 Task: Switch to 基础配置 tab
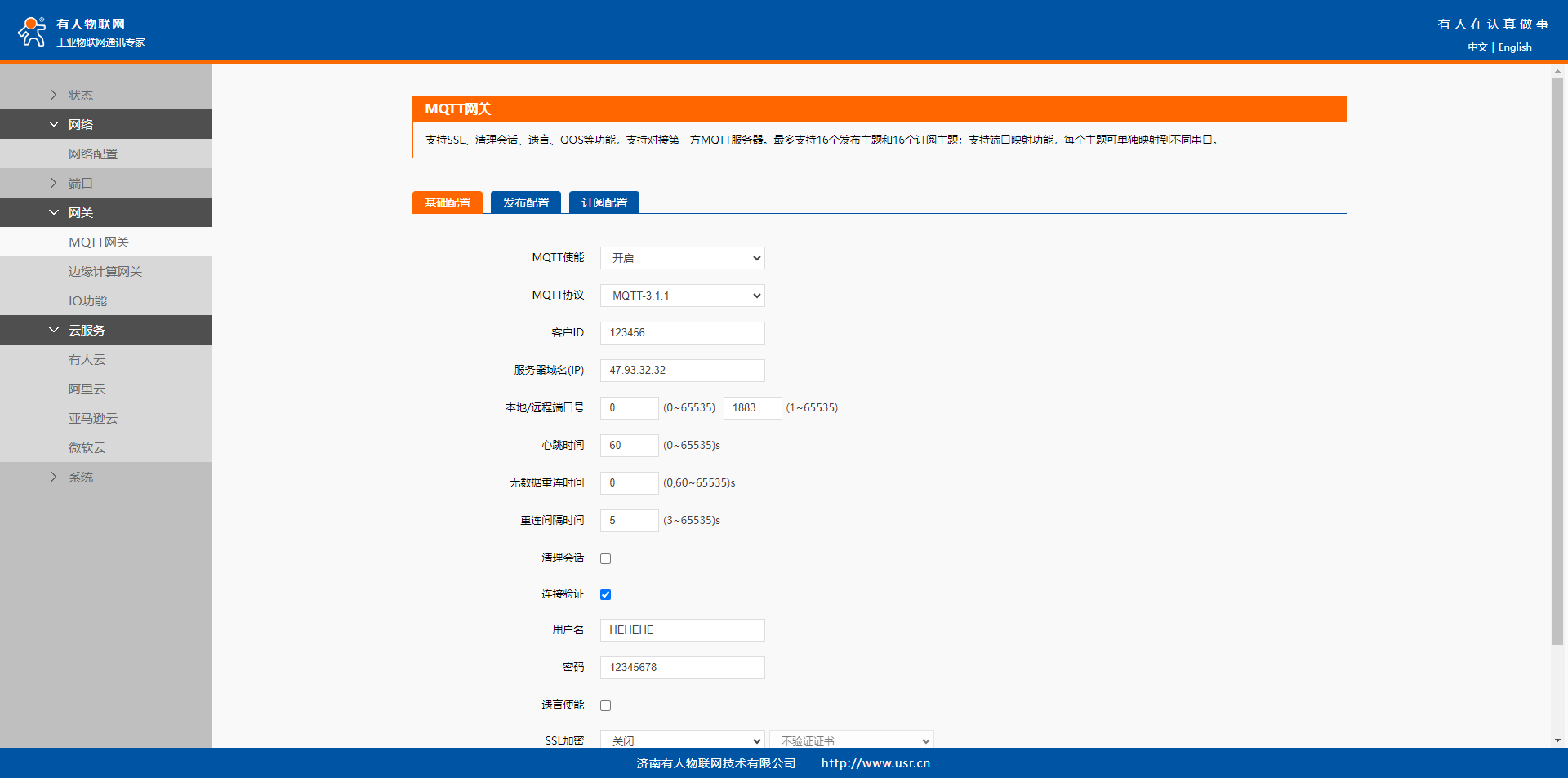coord(448,202)
